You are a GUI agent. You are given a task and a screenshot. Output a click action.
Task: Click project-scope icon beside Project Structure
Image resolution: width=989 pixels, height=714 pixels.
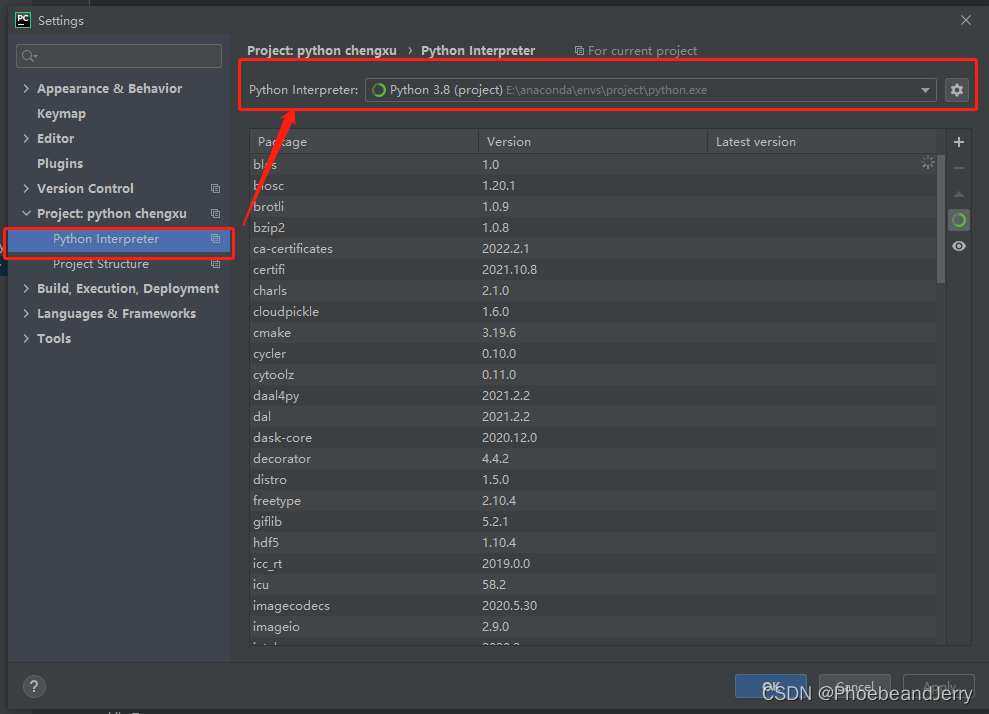point(215,264)
